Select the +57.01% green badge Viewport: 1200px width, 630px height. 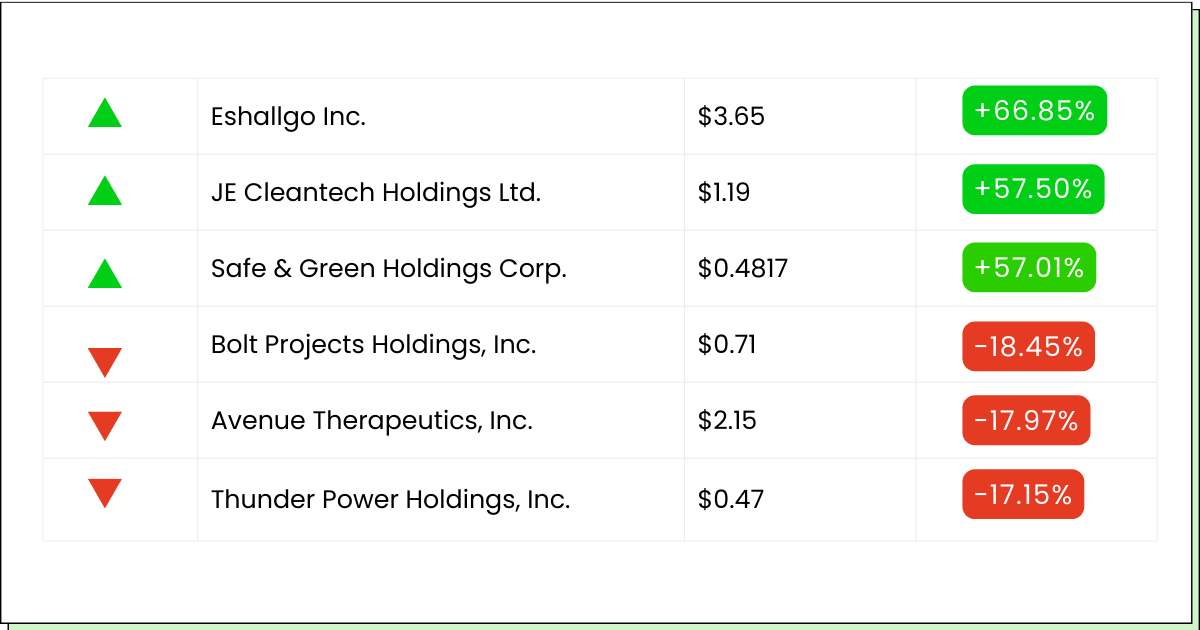point(1029,267)
